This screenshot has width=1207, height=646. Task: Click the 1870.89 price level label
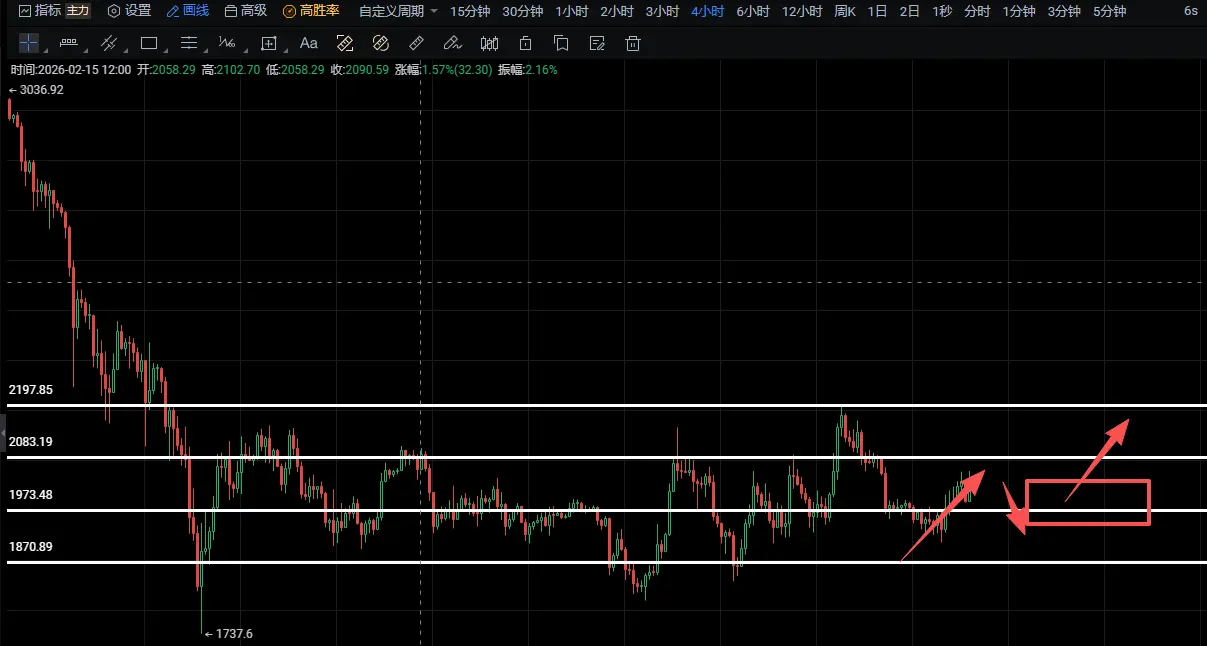[31, 547]
